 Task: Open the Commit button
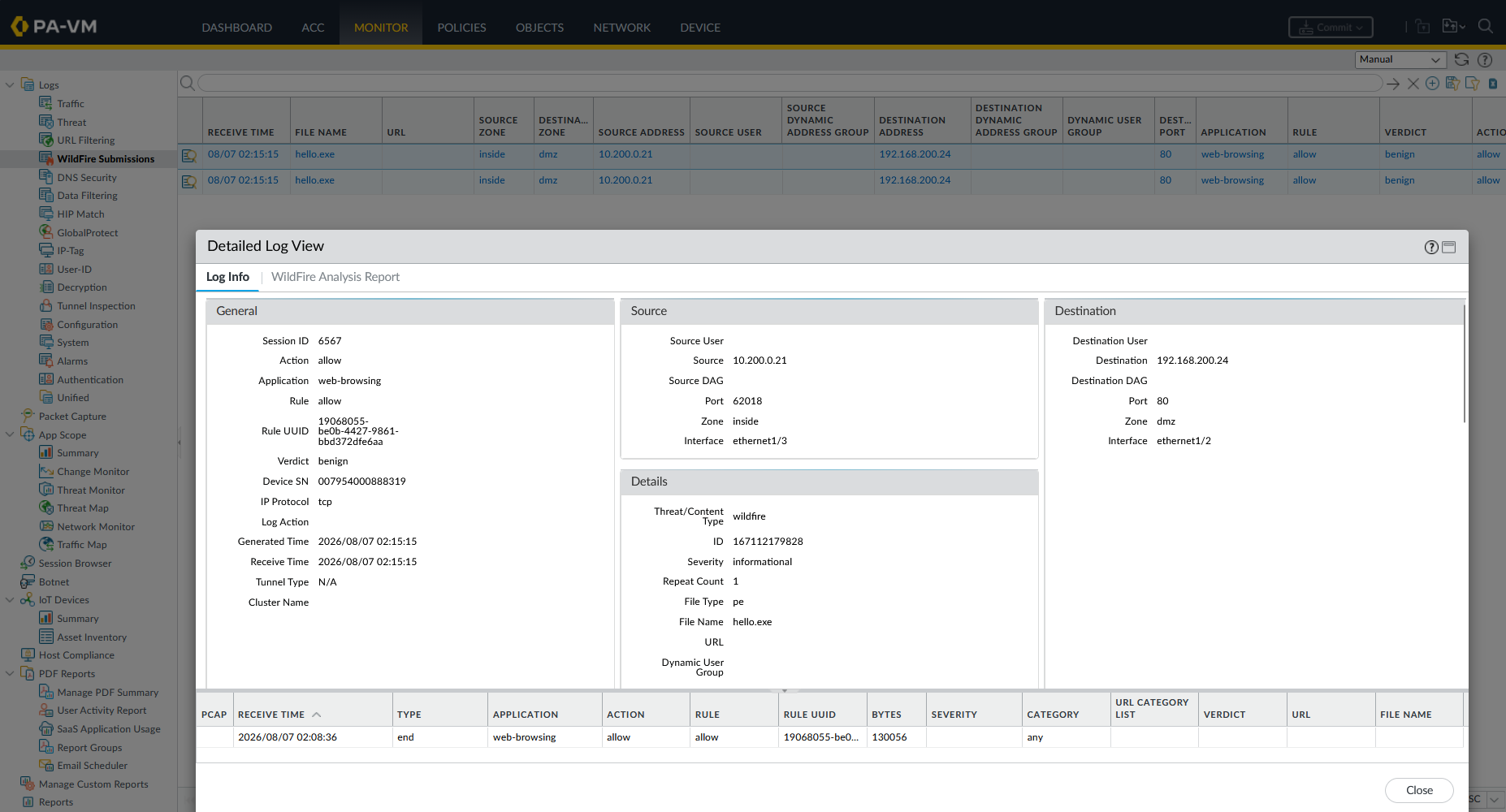pyautogui.click(x=1331, y=27)
